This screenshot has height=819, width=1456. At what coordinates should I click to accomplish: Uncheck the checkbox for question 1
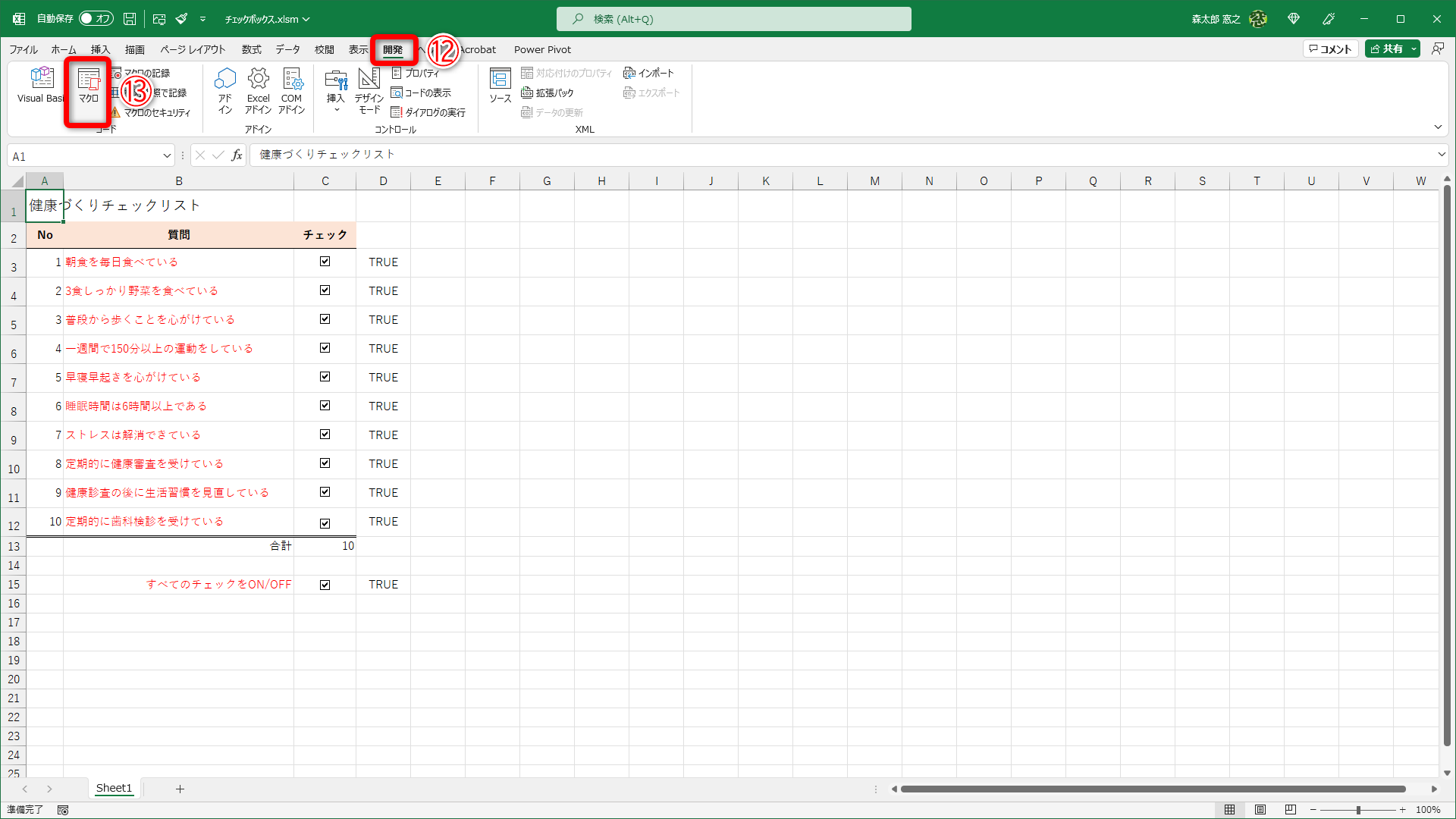(325, 262)
